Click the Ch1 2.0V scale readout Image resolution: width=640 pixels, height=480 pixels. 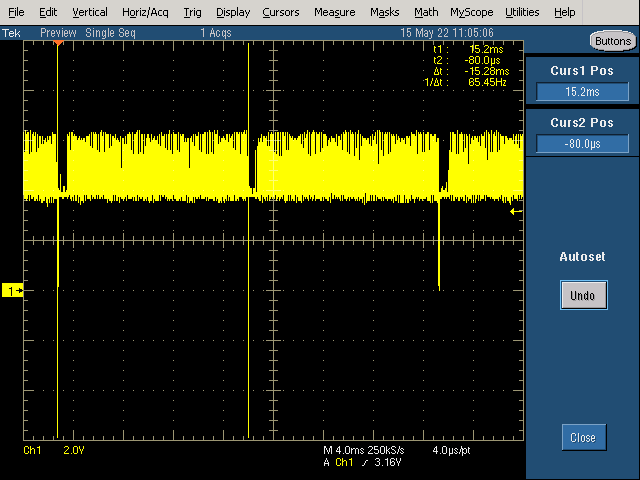(x=53, y=450)
